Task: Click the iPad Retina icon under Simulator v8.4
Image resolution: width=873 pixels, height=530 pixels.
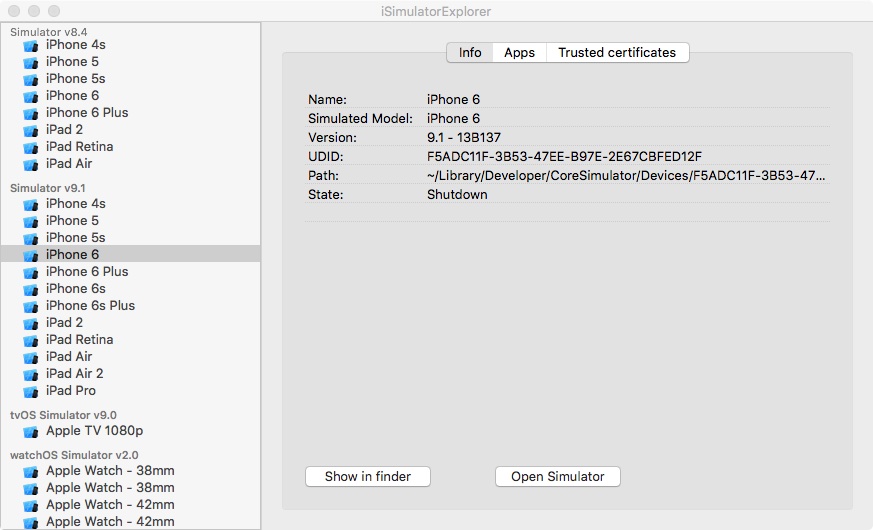Action: (31, 148)
